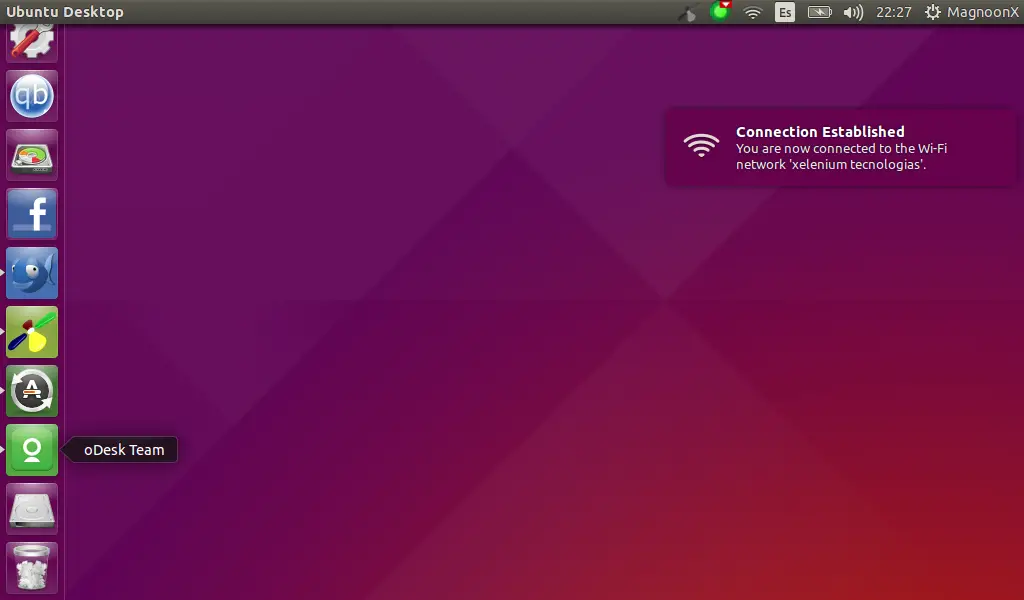
Task: Open the MagnoonX session gear menu
Action: 972,12
